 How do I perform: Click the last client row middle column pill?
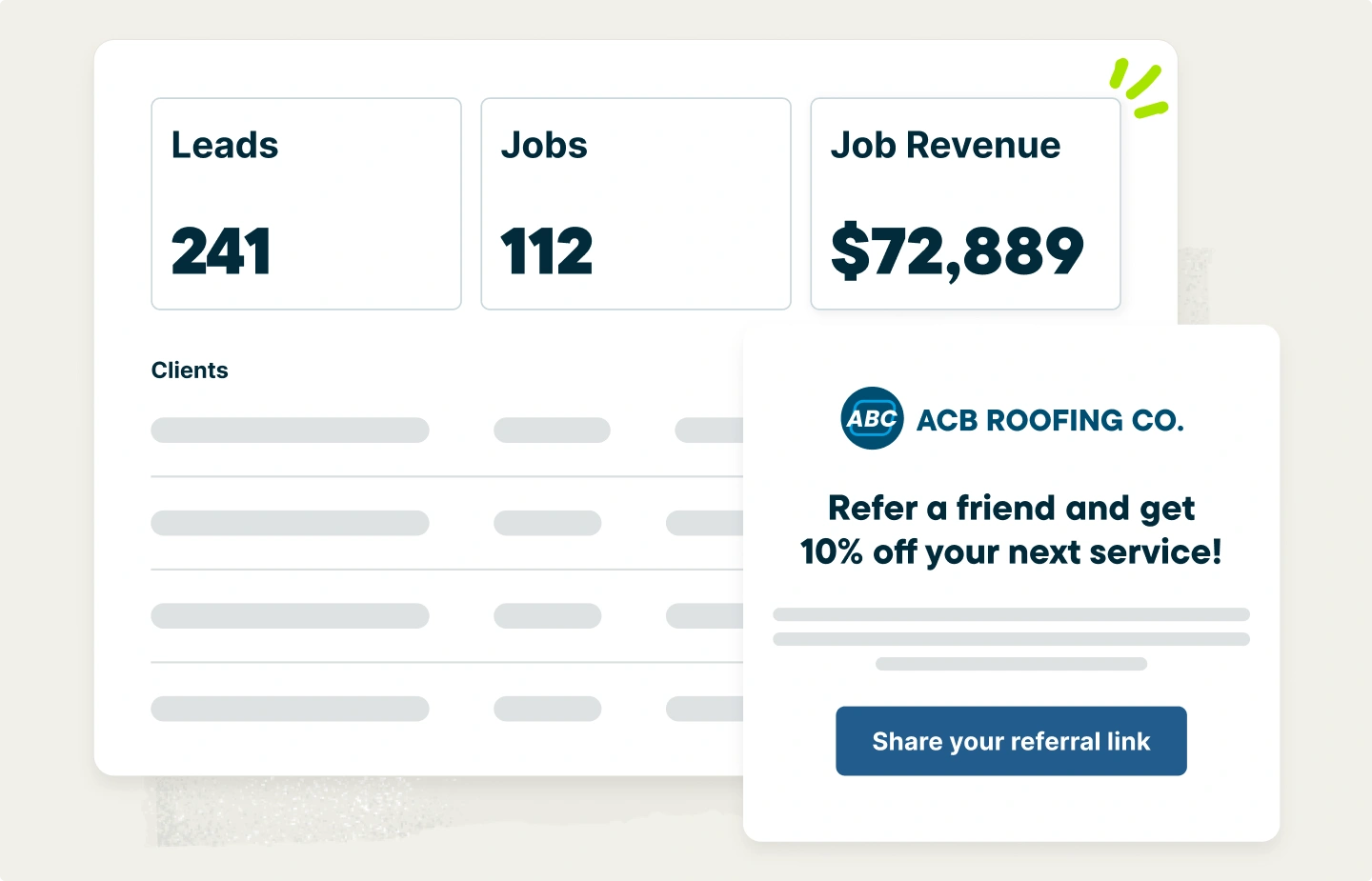coord(547,709)
